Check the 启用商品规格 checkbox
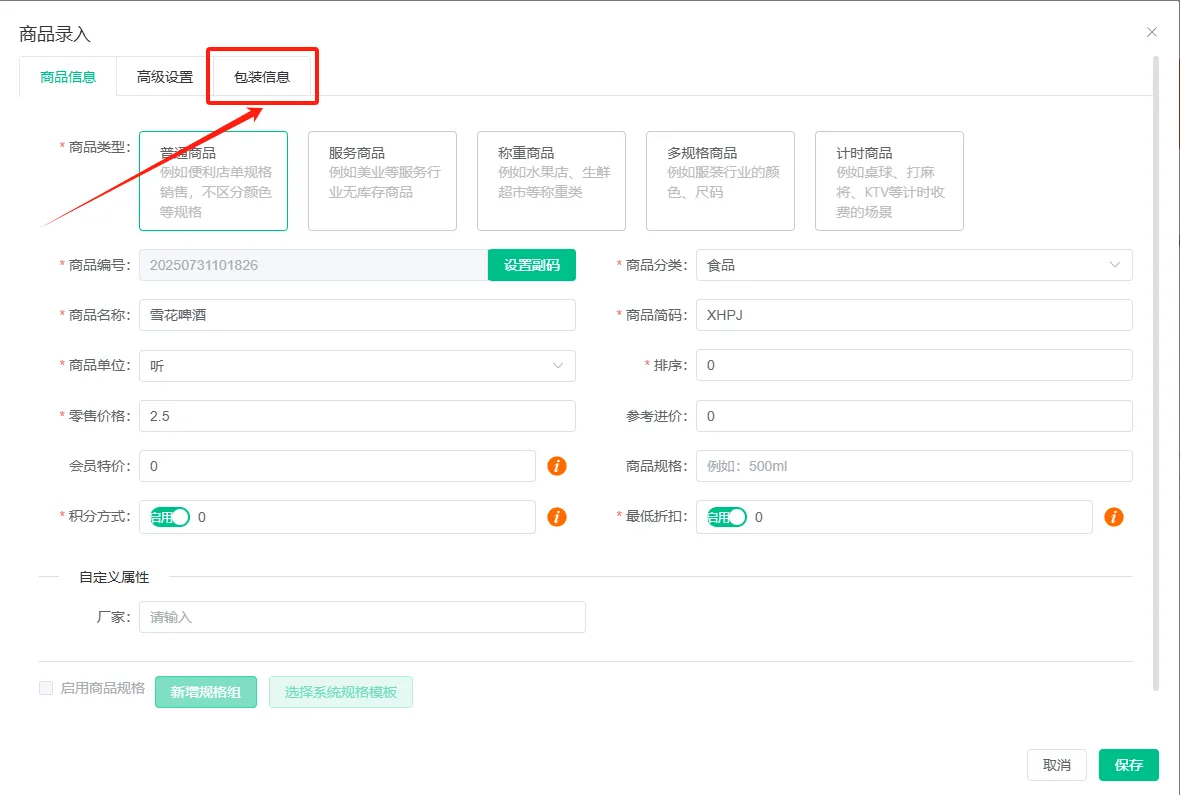The image size is (1180, 795). click(46, 688)
